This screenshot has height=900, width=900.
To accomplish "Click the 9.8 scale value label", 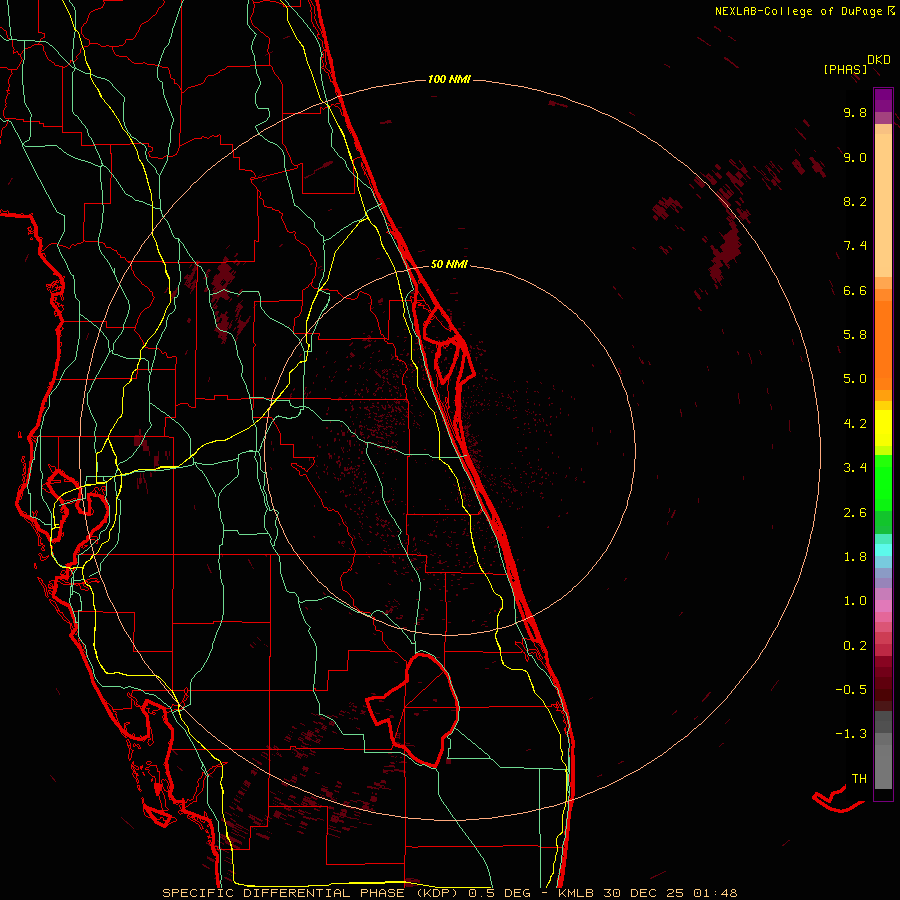I will click(854, 113).
